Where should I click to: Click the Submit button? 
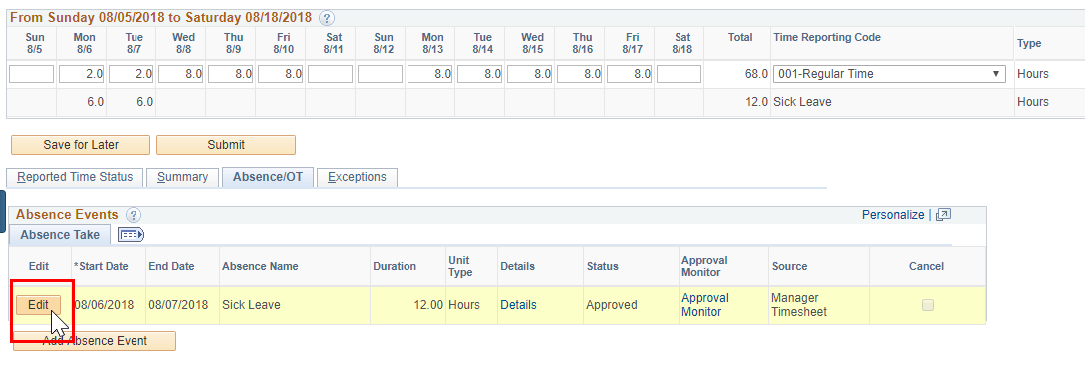(x=226, y=145)
